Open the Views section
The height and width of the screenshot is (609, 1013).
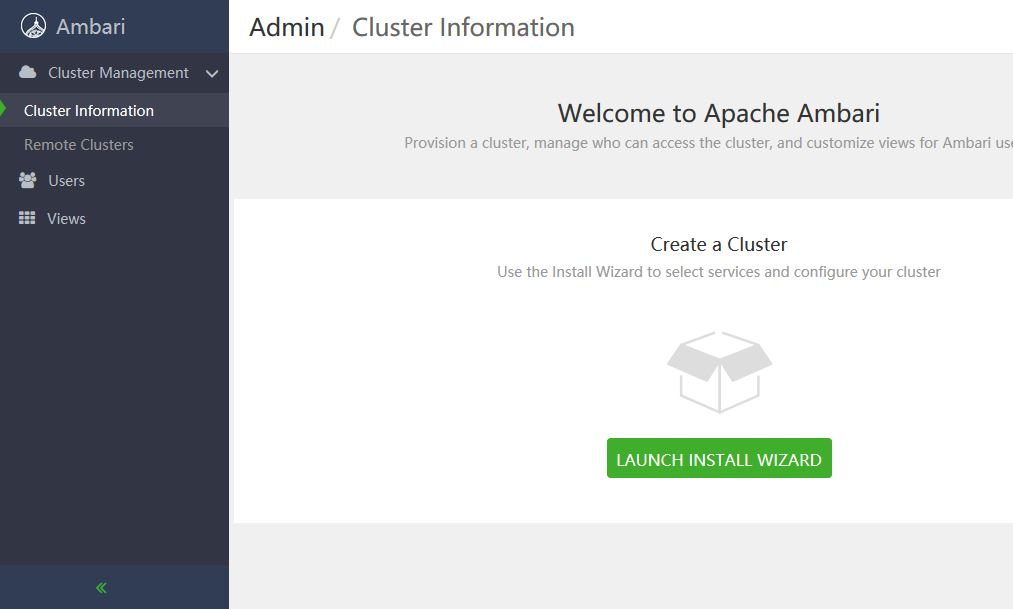click(x=66, y=219)
